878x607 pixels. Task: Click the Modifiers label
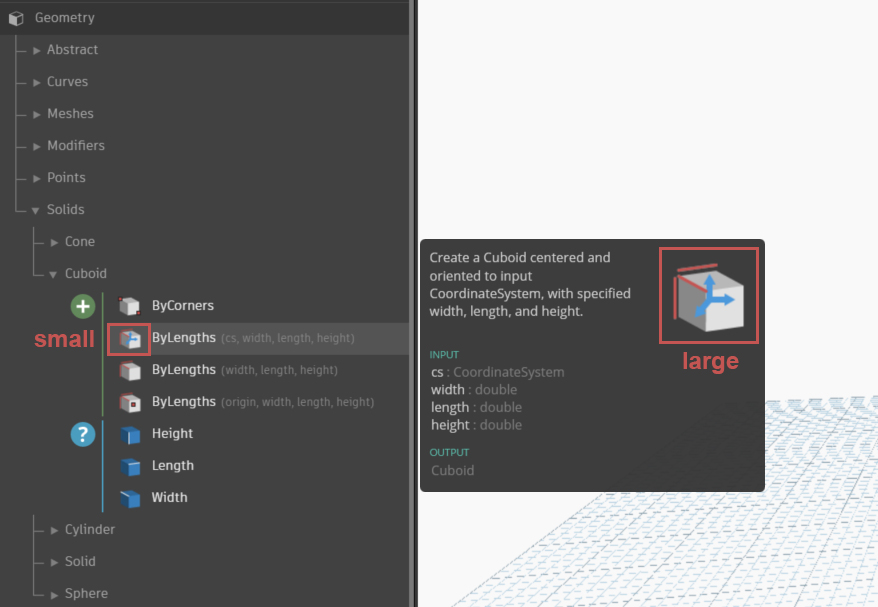pyautogui.click(x=76, y=146)
